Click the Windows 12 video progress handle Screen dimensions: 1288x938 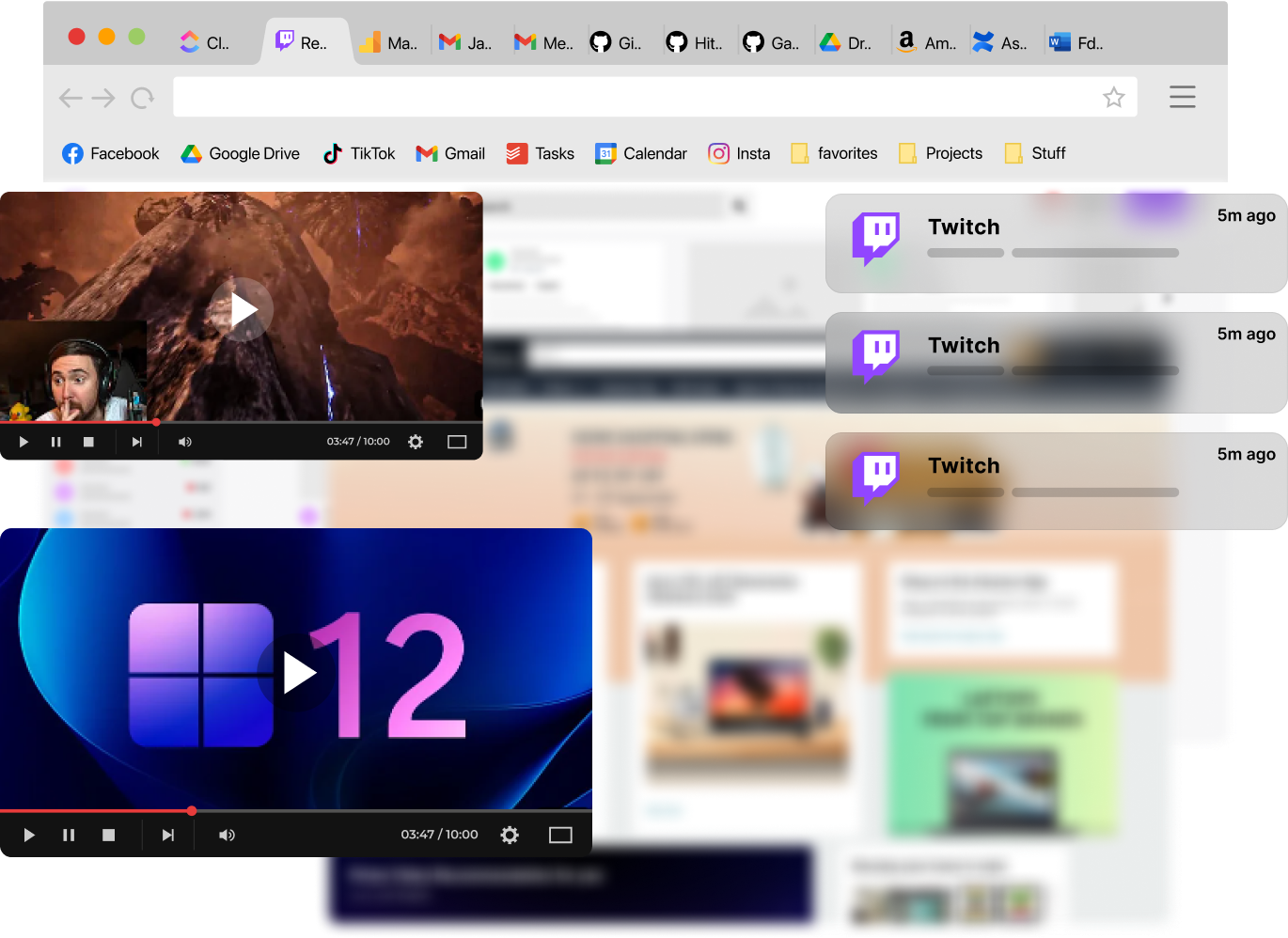pyautogui.click(x=192, y=810)
